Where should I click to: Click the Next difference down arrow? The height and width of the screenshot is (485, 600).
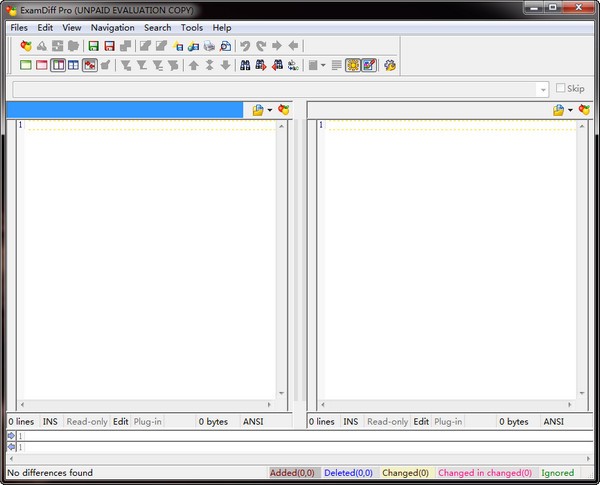click(x=225, y=65)
